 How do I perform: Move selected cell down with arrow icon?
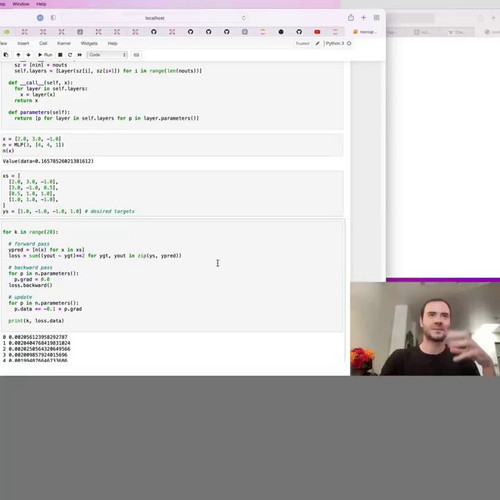[28, 55]
